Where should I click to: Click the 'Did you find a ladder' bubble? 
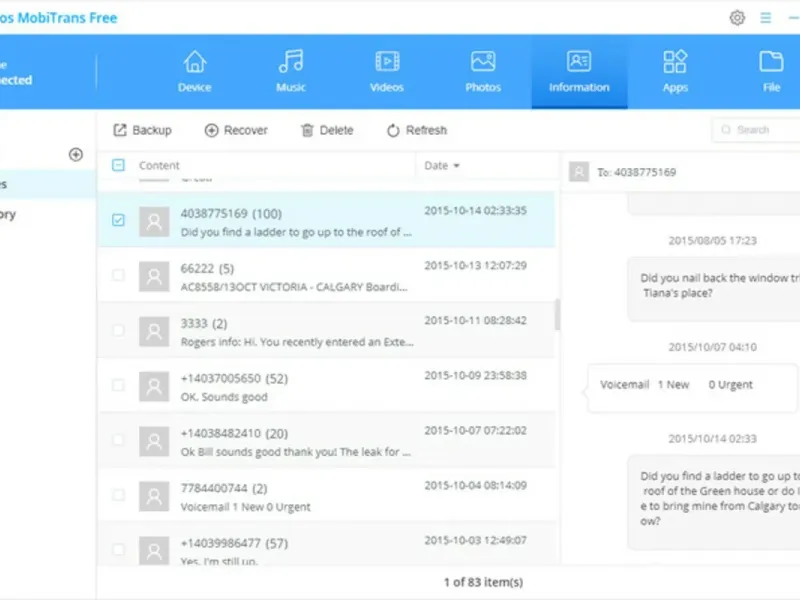[x=713, y=502]
